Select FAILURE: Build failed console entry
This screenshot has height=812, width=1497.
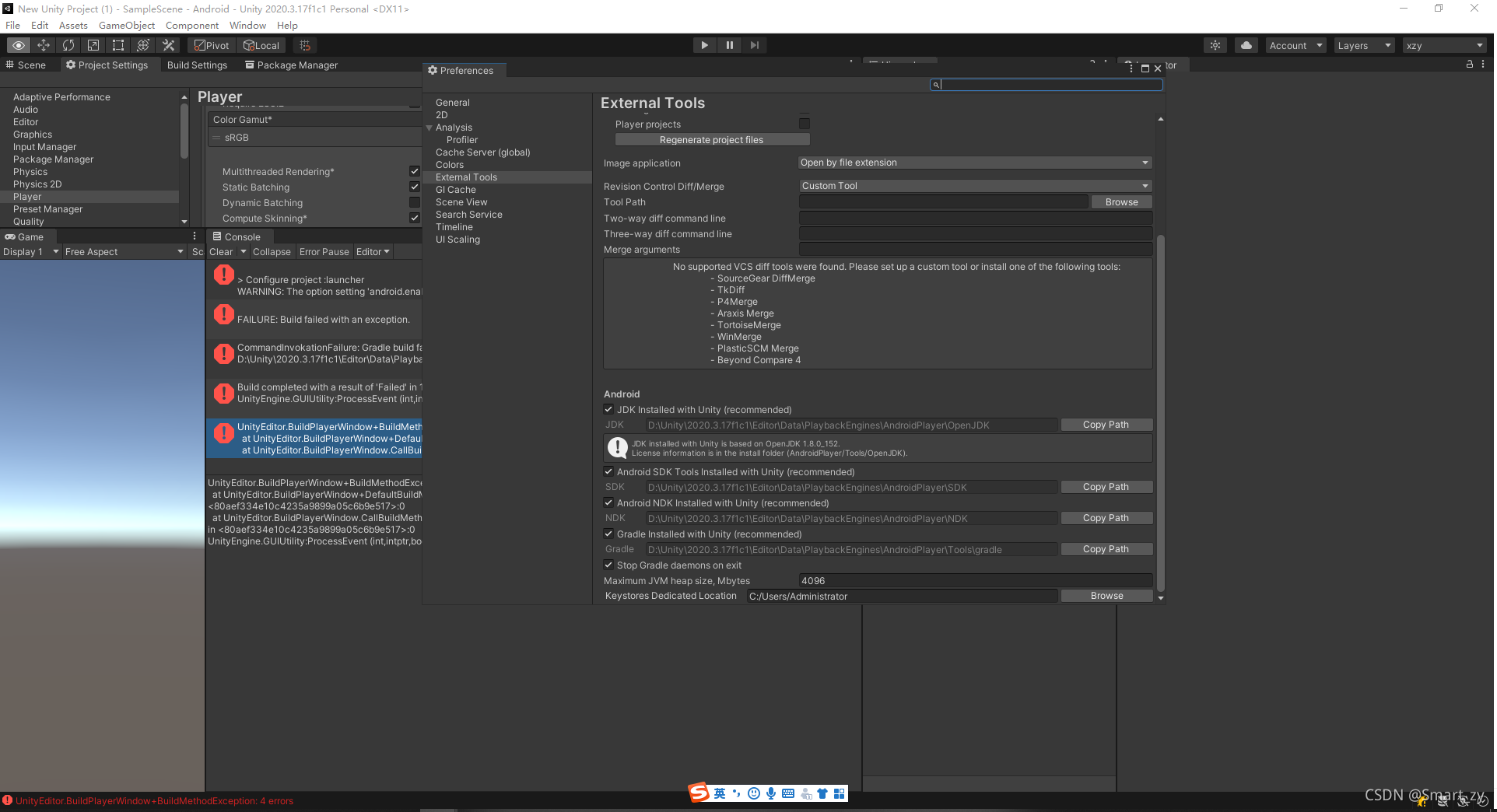click(x=314, y=320)
